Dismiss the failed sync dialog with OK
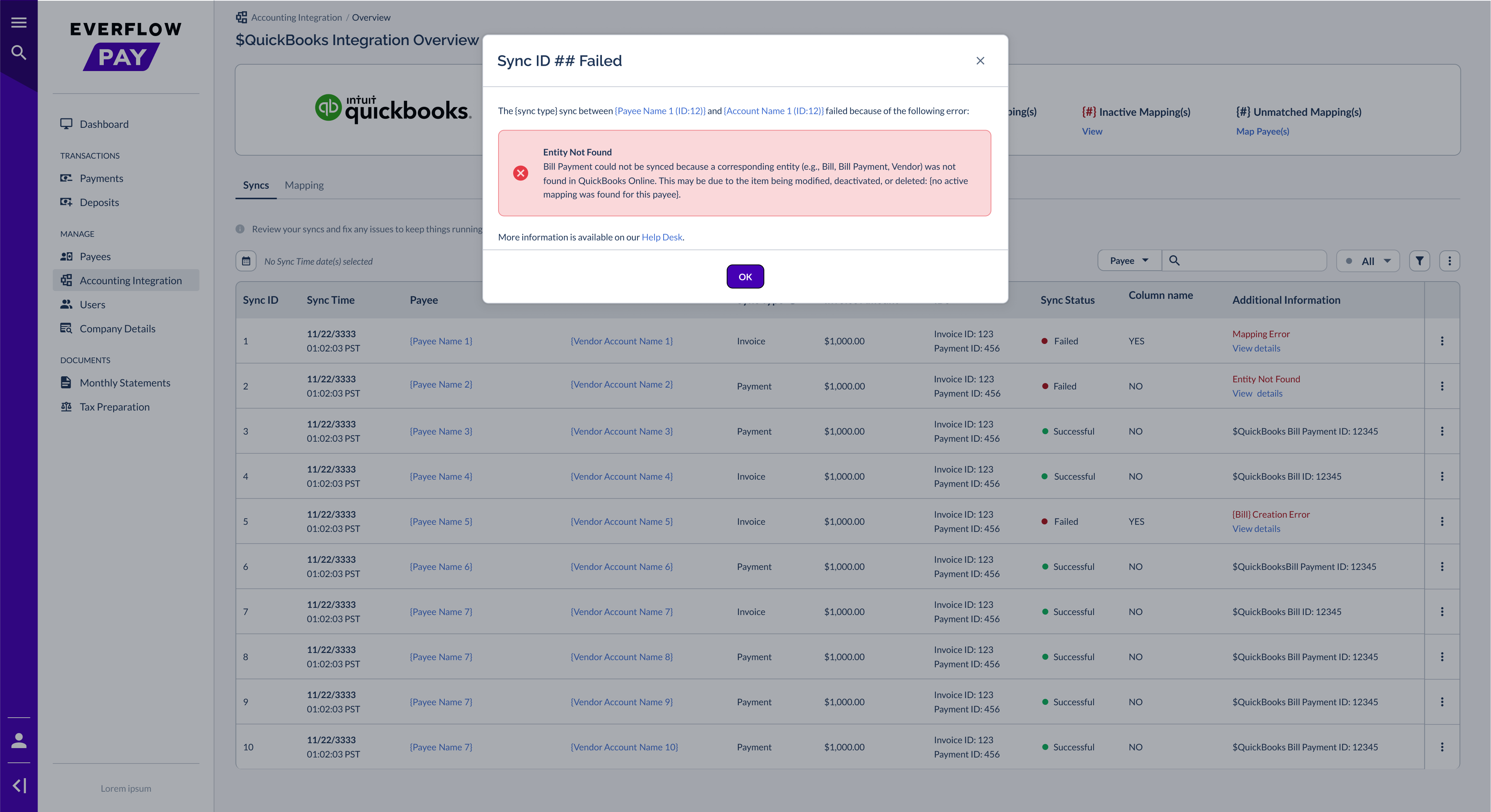Viewport: 1491px width, 812px height. tap(745, 276)
